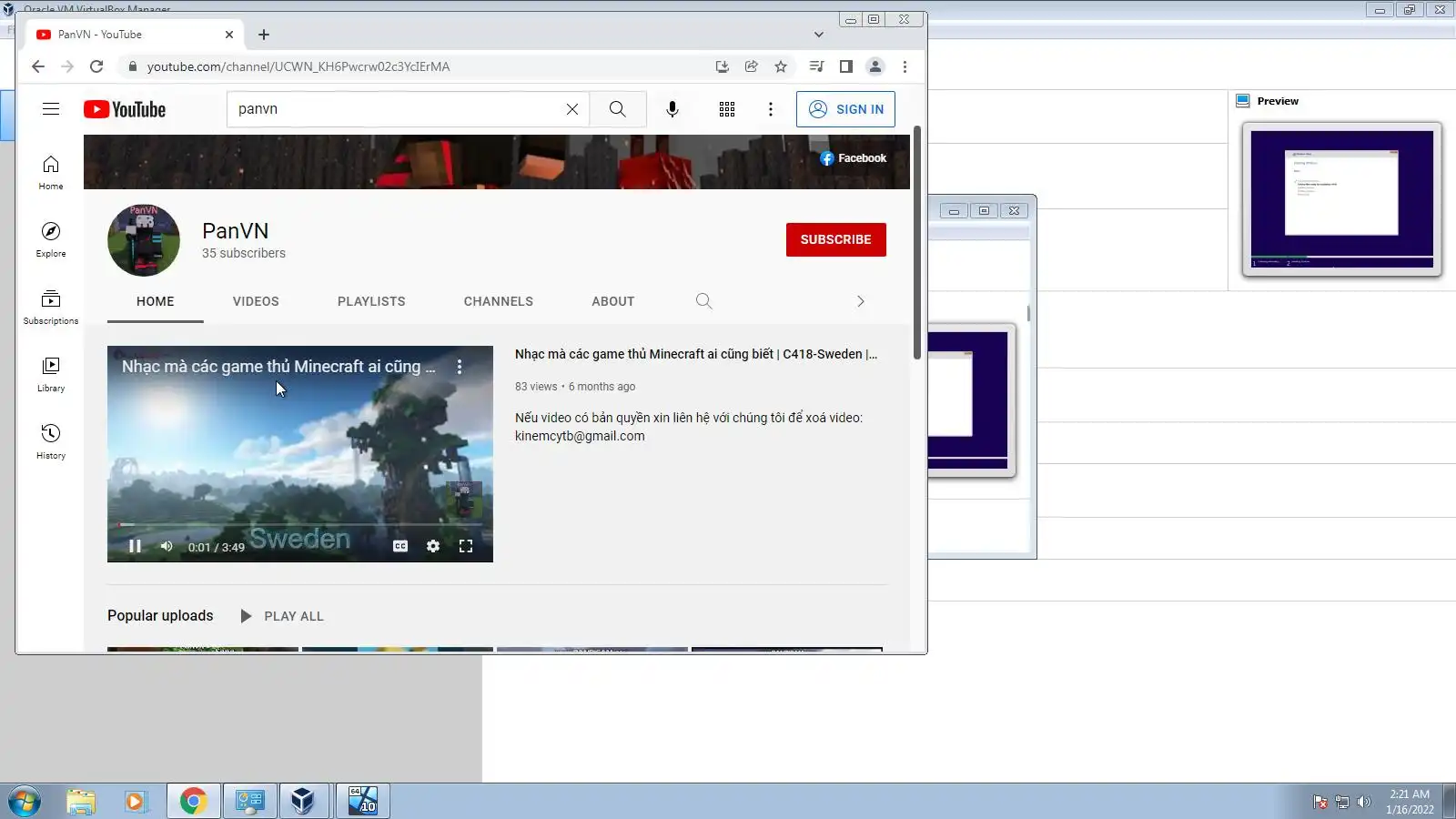Open video player settings gear
Screen dimensions: 1456x819
[x=433, y=546]
